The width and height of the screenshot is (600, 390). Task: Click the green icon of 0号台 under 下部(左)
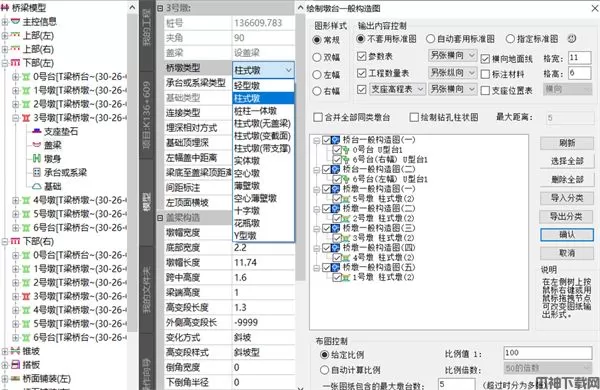click(26, 77)
